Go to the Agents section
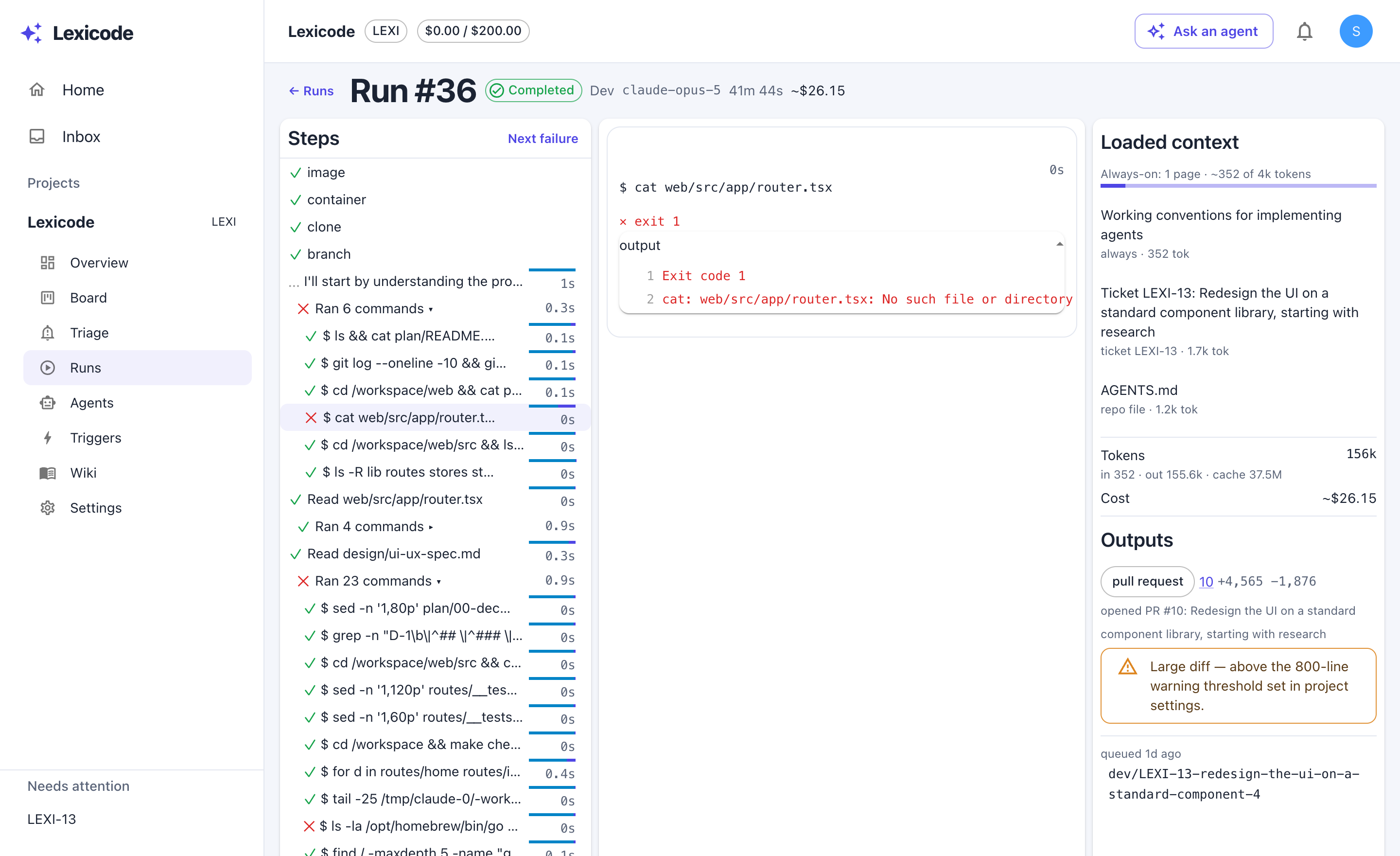 (x=138, y=402)
